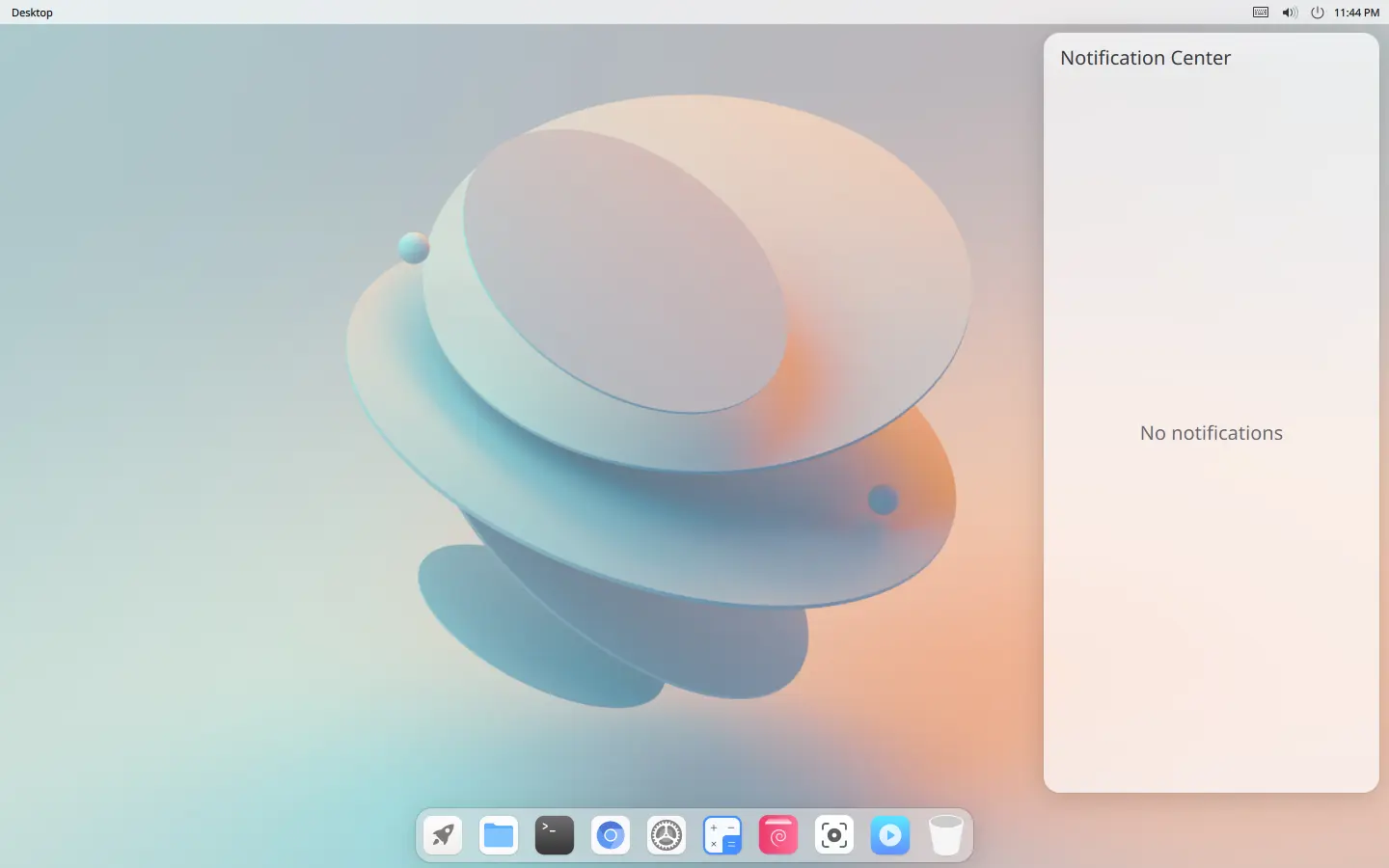Click the Notification Center title

(1145, 58)
